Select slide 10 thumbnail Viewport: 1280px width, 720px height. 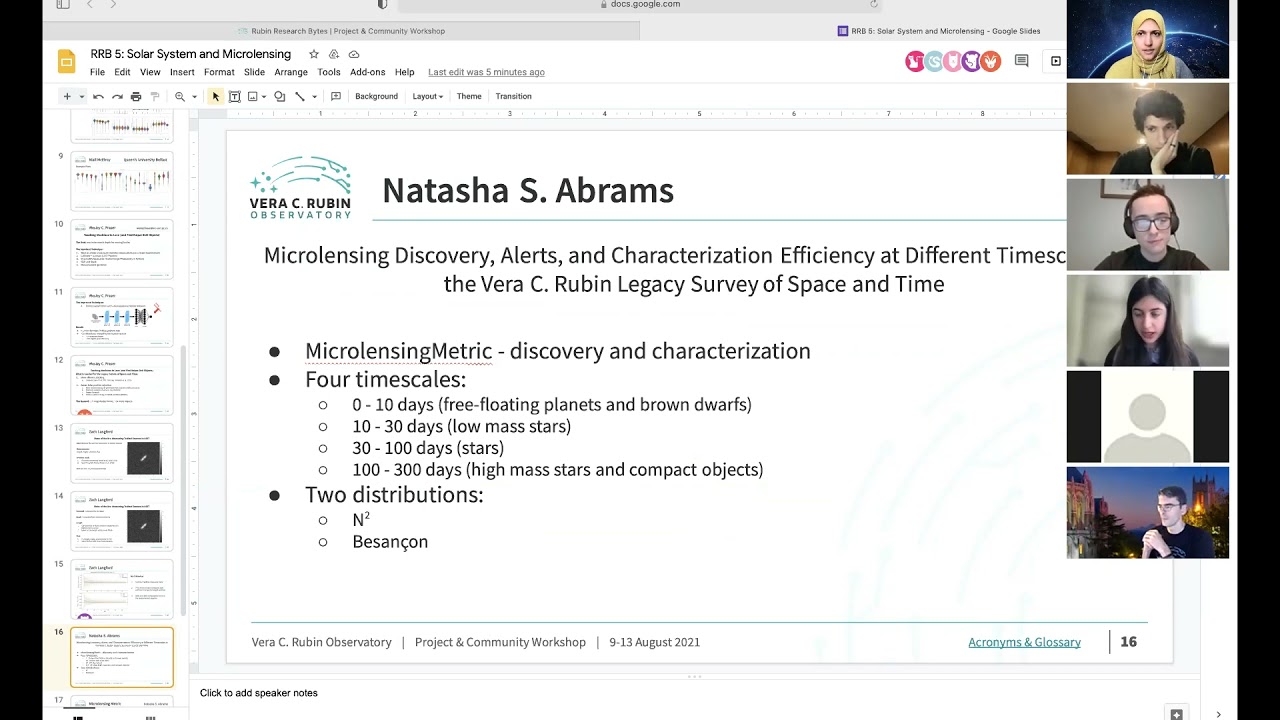click(121, 249)
